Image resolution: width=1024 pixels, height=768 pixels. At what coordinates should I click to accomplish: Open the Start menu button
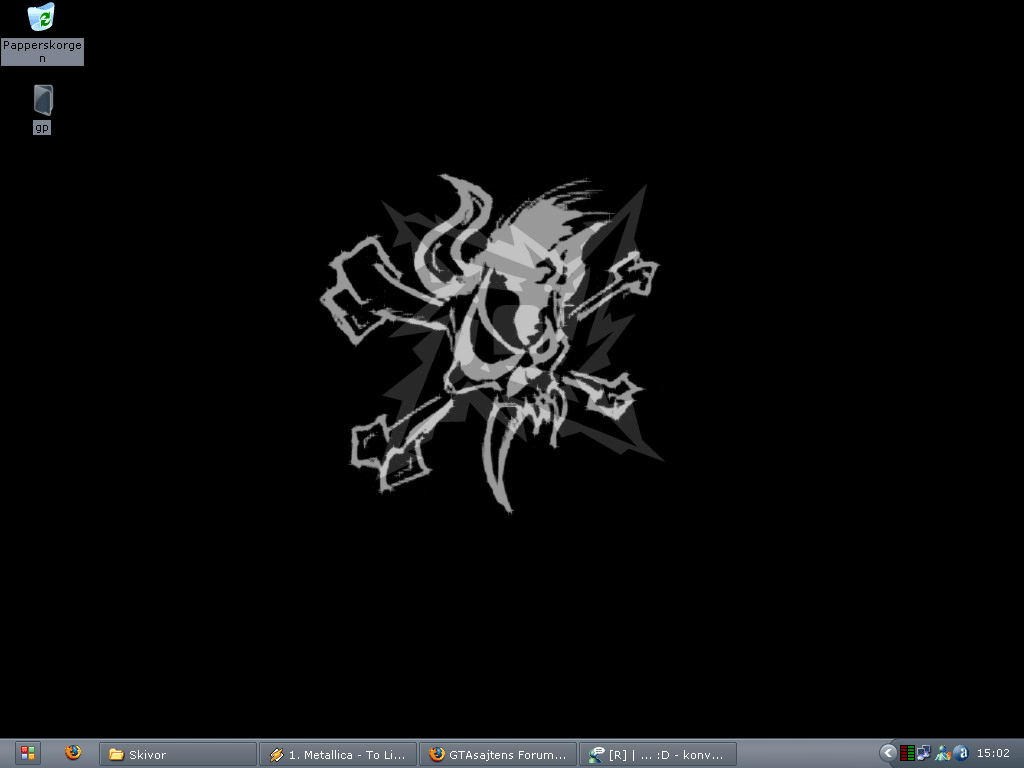(x=27, y=754)
